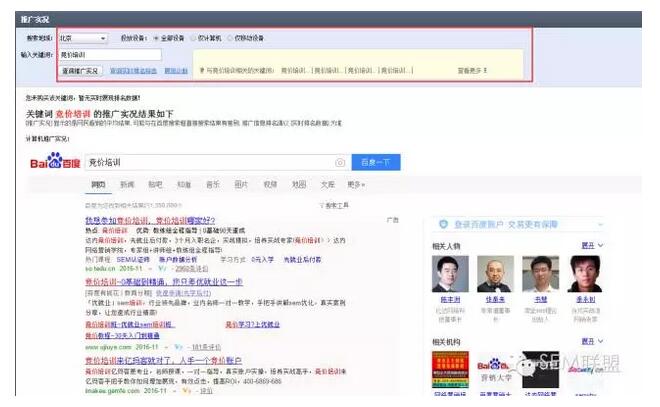Open fourth related person photo
Image resolution: width=660 pixels, height=407 pixels.
[x=585, y=274]
